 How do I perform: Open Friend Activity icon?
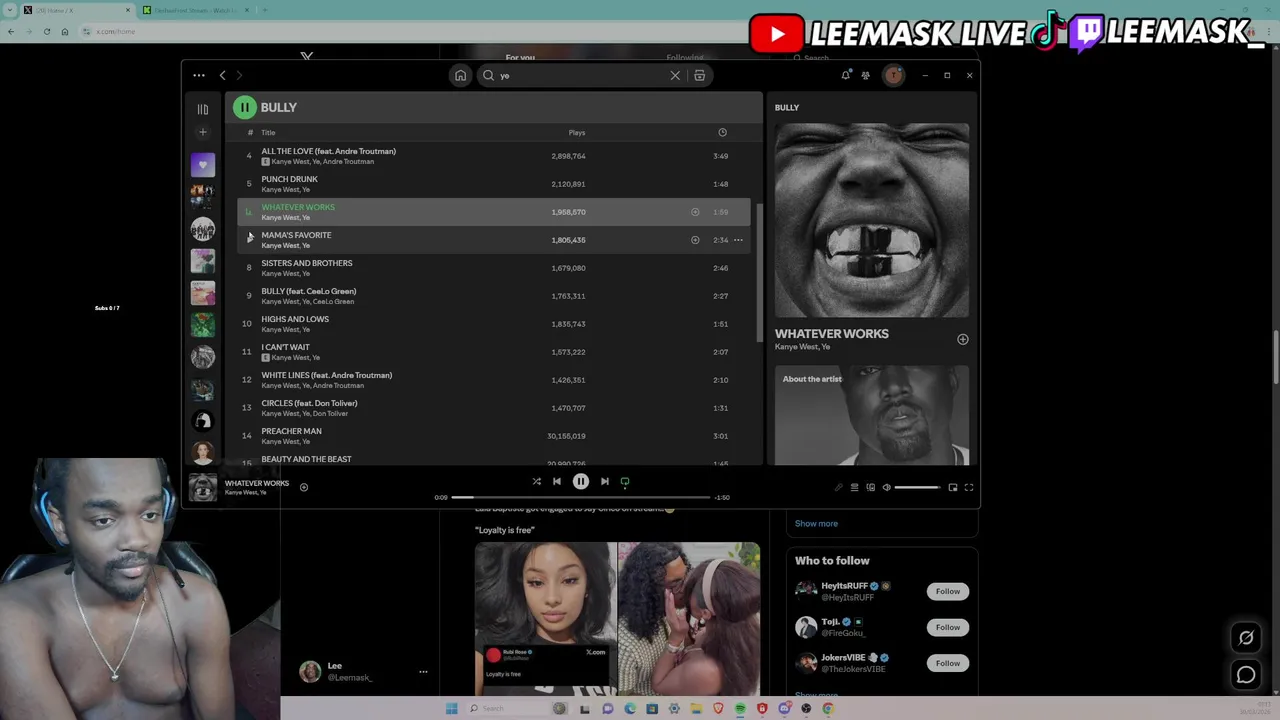point(866,75)
